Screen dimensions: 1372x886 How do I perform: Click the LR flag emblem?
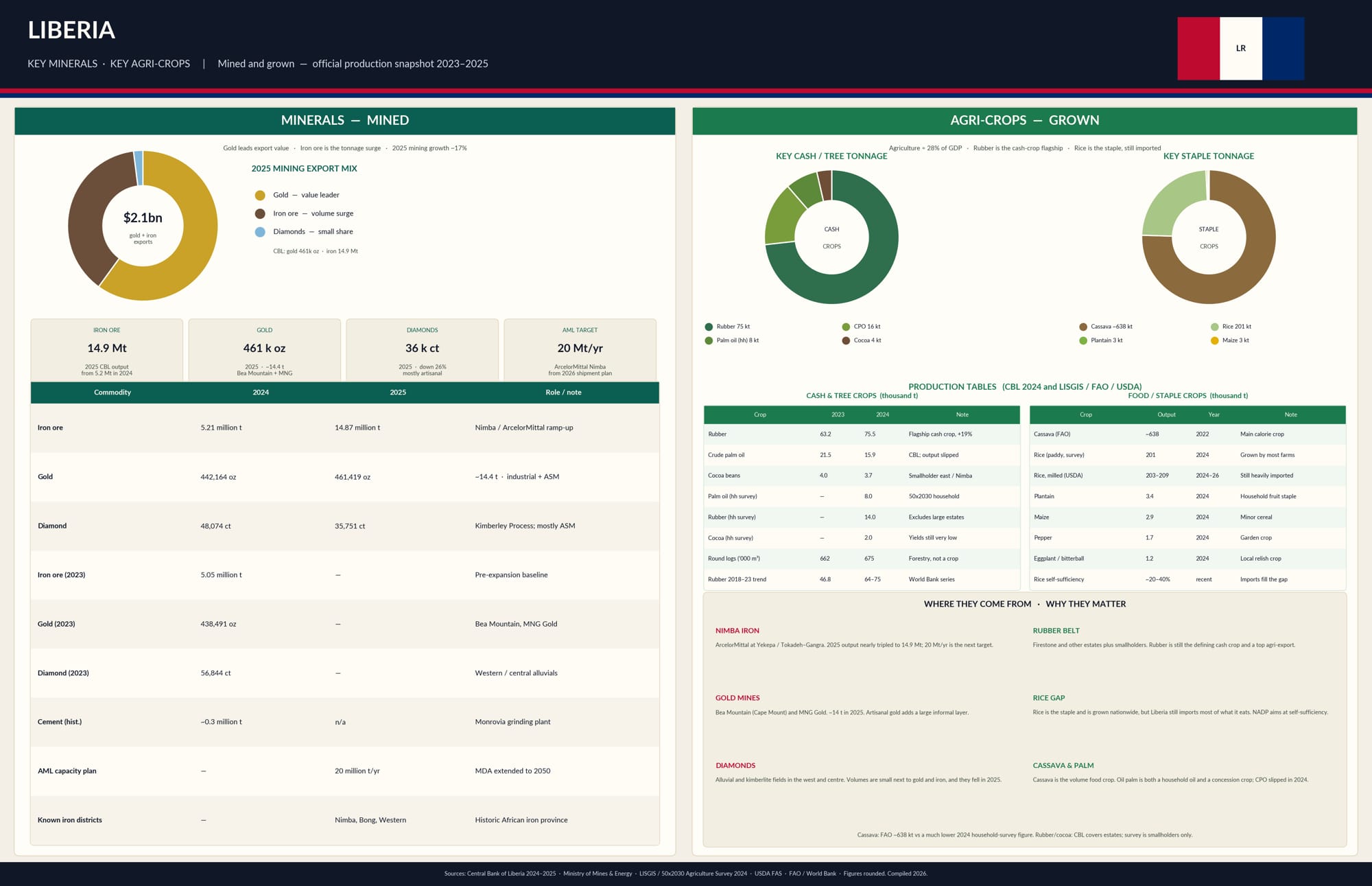pos(1240,49)
